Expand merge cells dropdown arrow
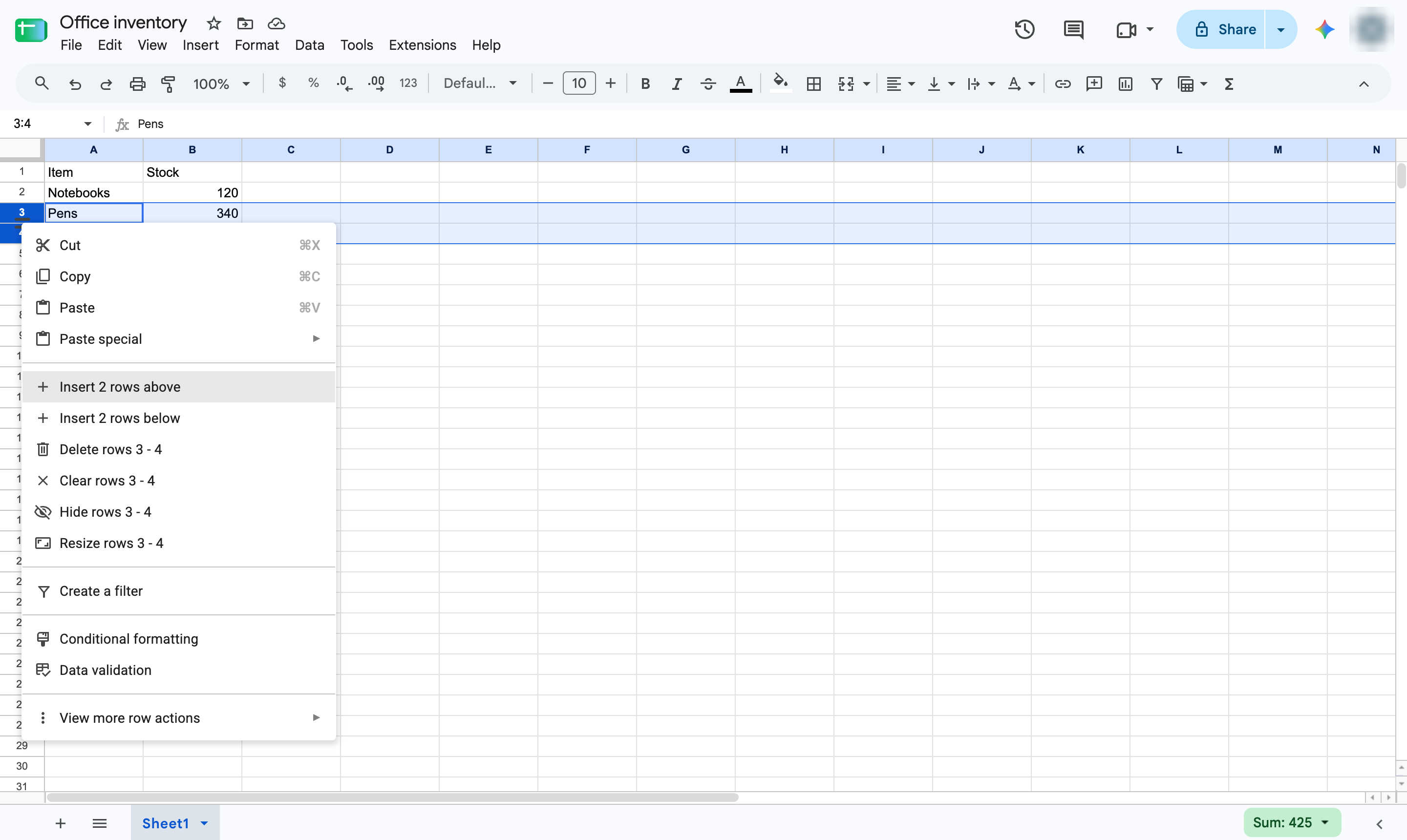 [866, 84]
